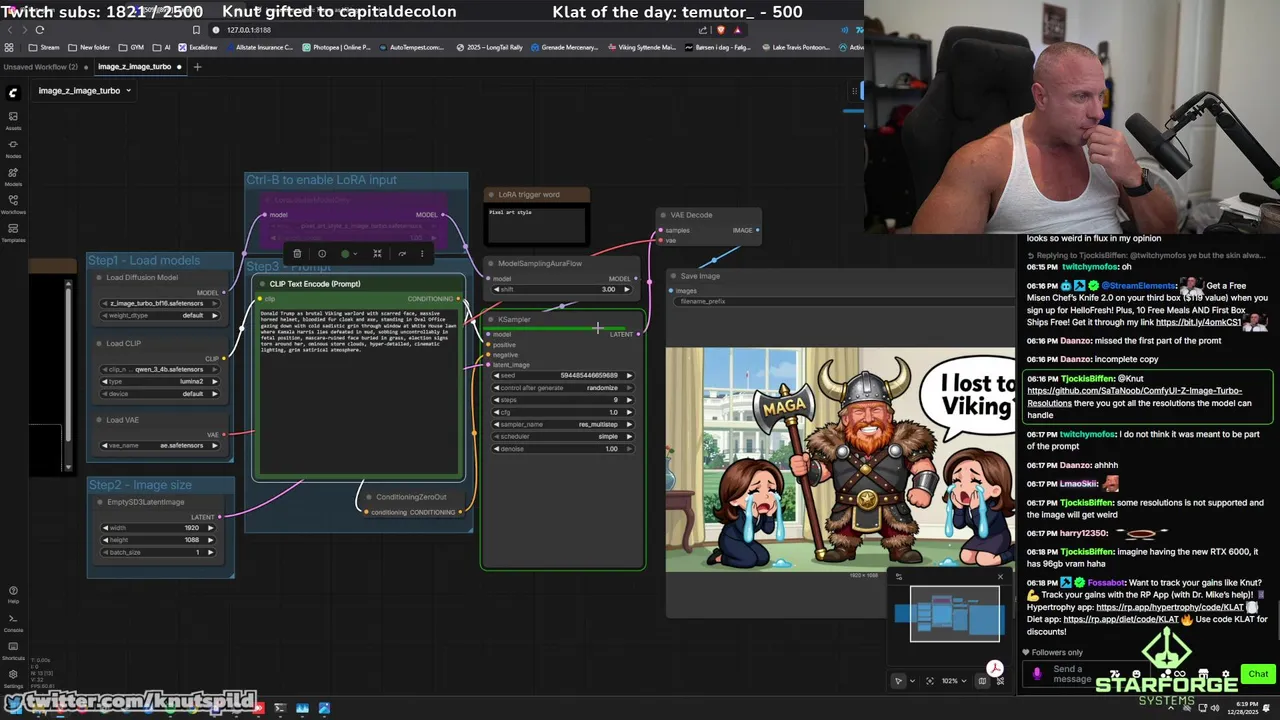Collapse the KSampler node dot

click(490, 320)
